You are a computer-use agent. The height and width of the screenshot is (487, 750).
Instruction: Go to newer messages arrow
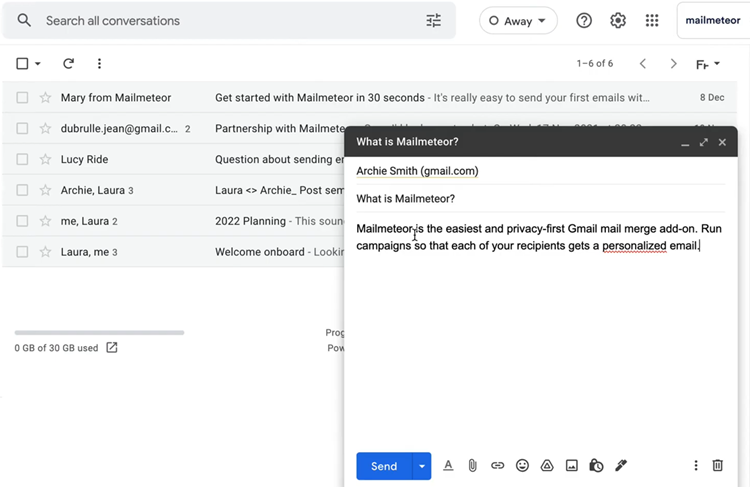click(x=643, y=64)
